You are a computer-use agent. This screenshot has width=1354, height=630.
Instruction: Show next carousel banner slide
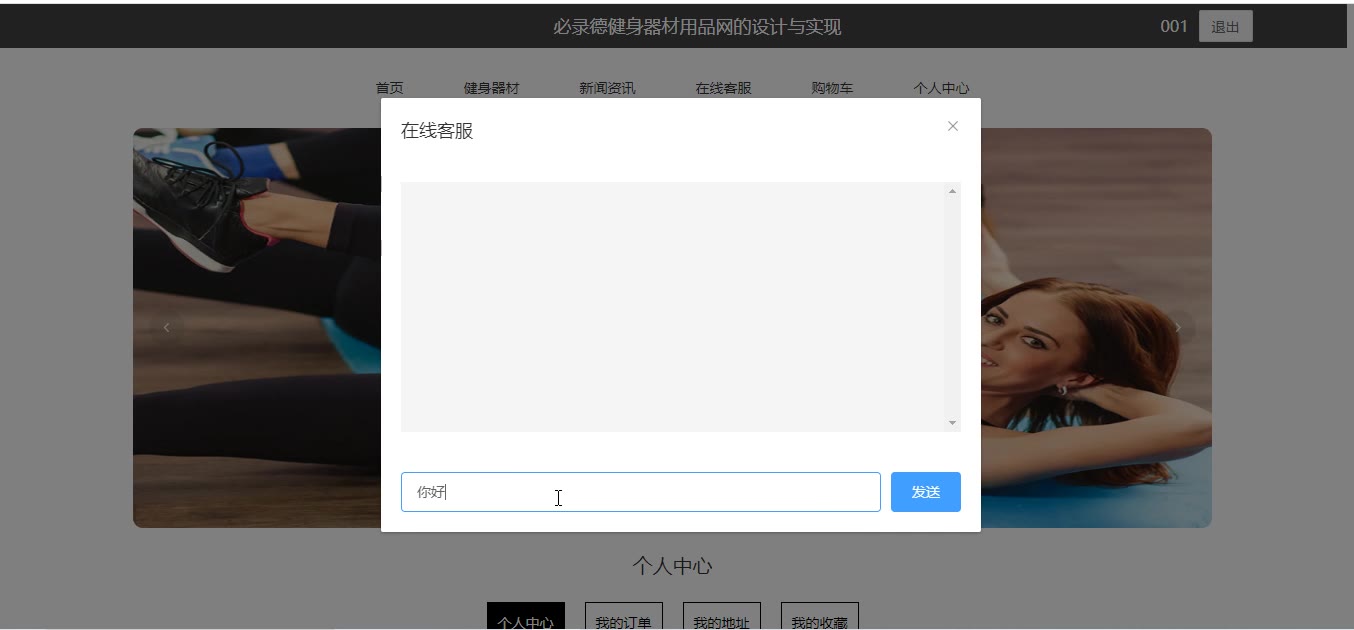1178,327
